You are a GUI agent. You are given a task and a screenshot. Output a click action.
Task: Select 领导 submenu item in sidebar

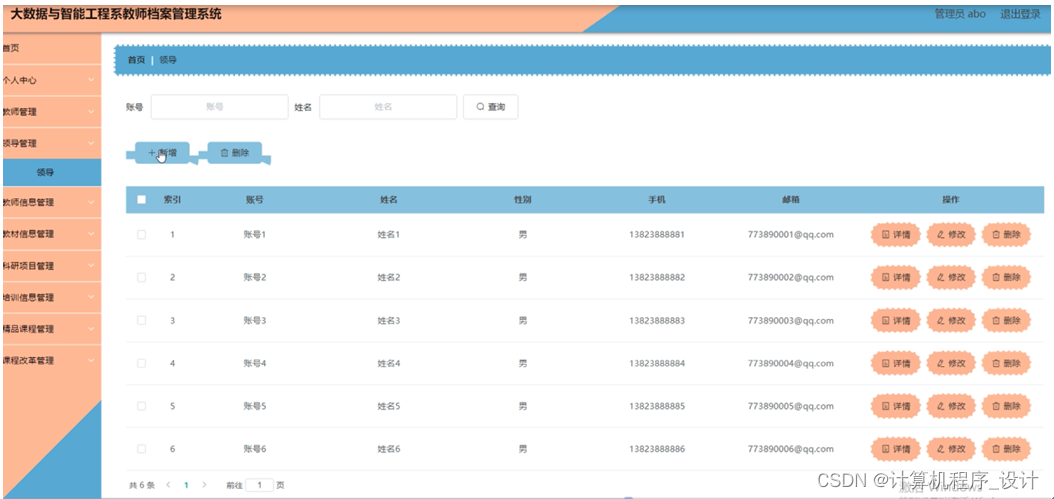pos(52,172)
